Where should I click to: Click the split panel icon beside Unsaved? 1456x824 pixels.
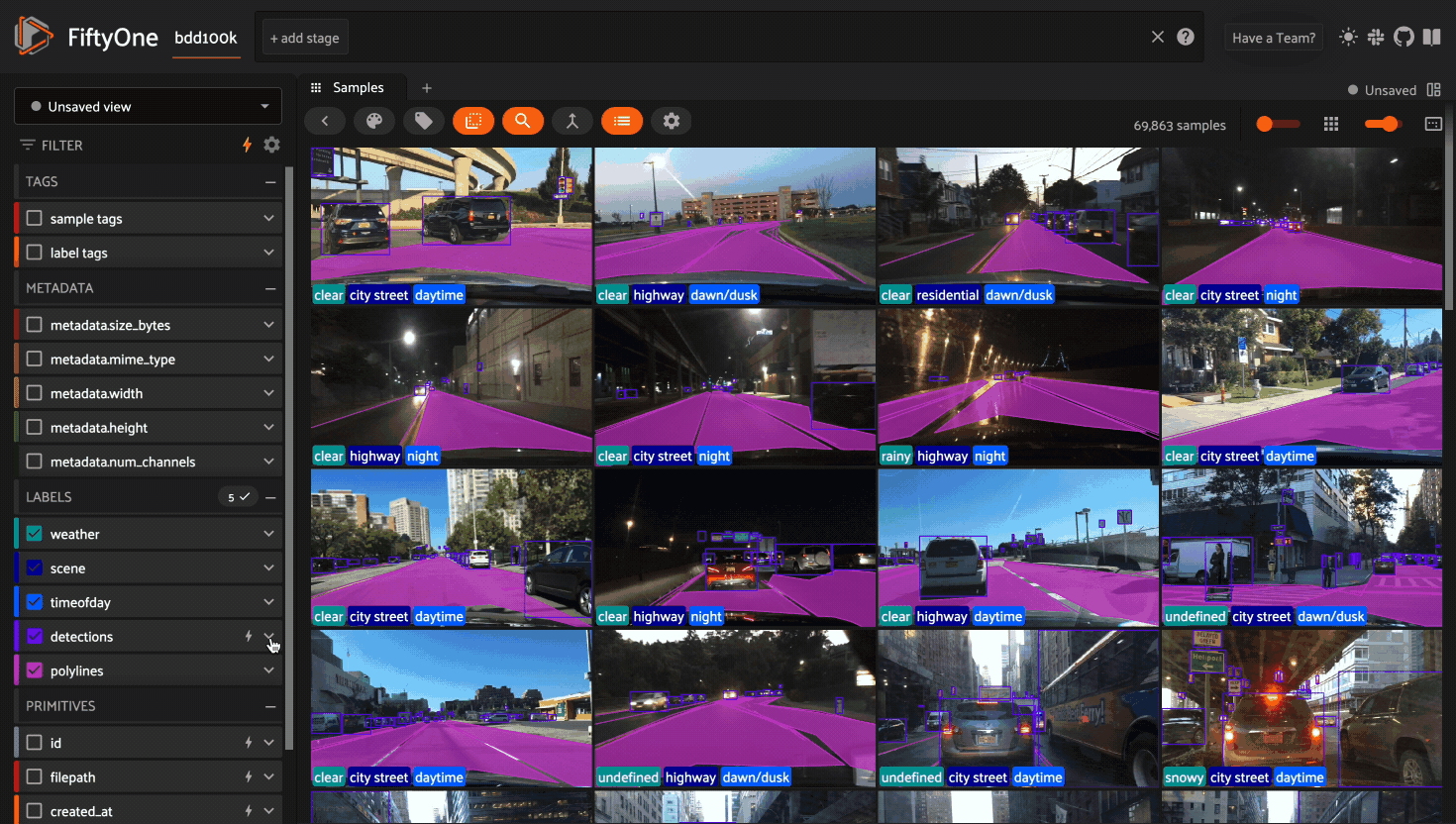tap(1433, 90)
